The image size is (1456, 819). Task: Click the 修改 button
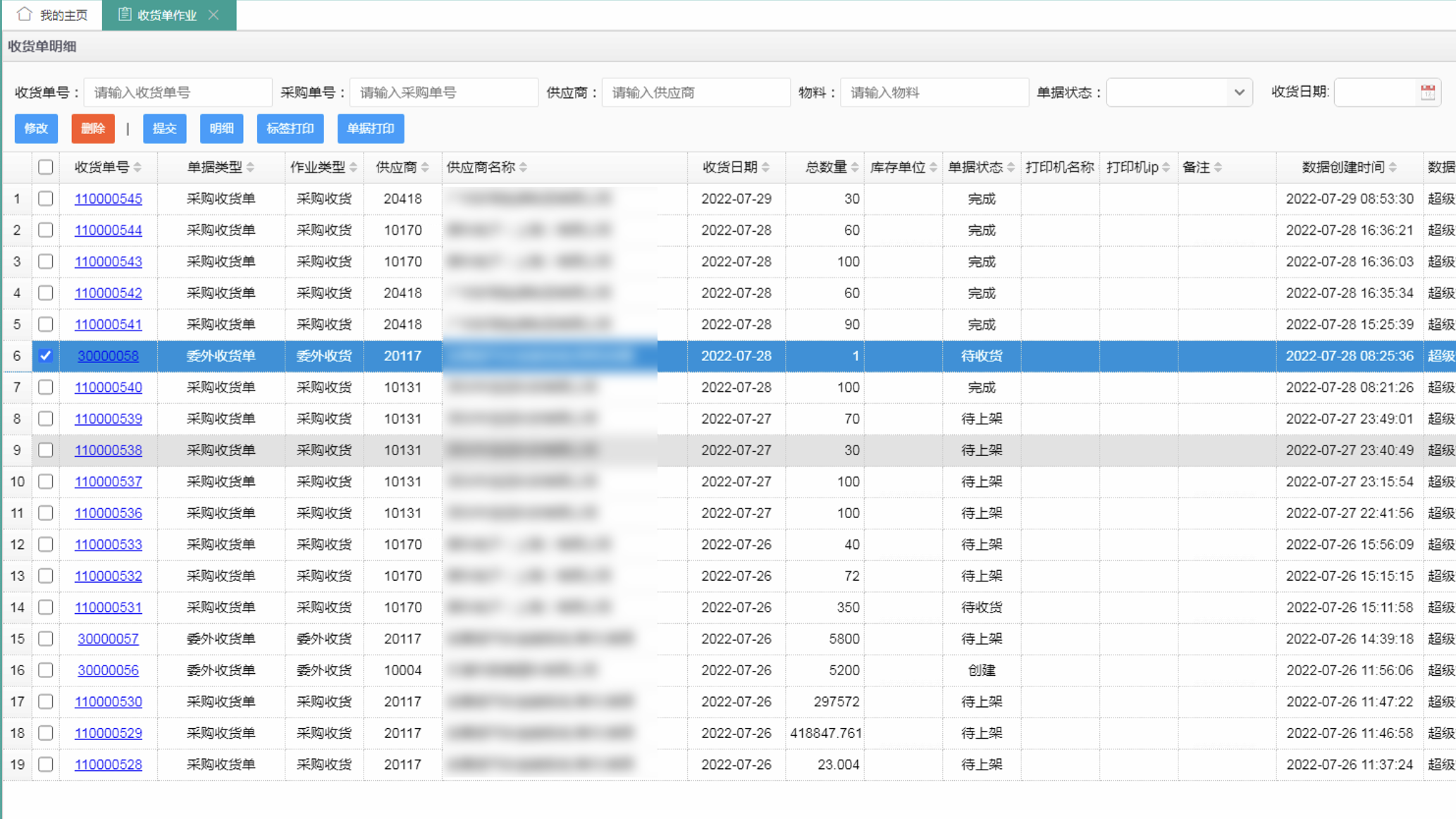pos(36,128)
